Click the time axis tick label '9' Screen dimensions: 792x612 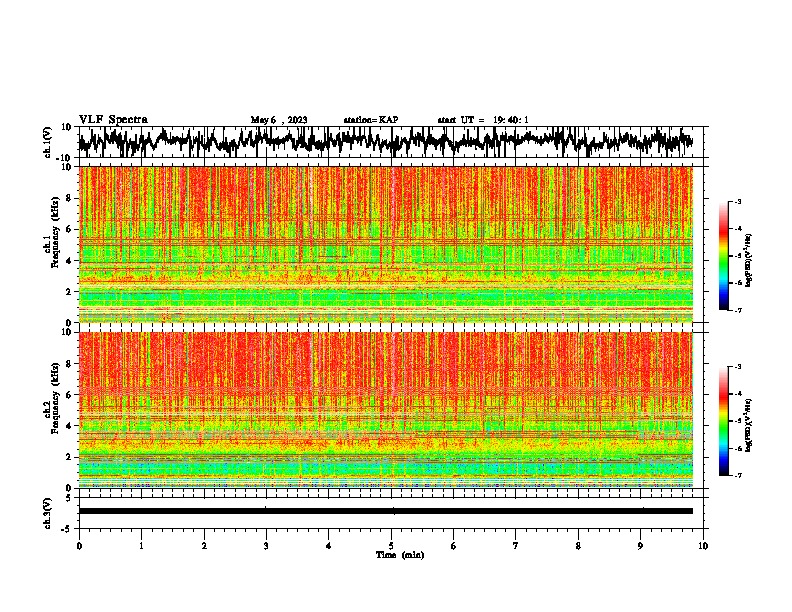(640, 546)
